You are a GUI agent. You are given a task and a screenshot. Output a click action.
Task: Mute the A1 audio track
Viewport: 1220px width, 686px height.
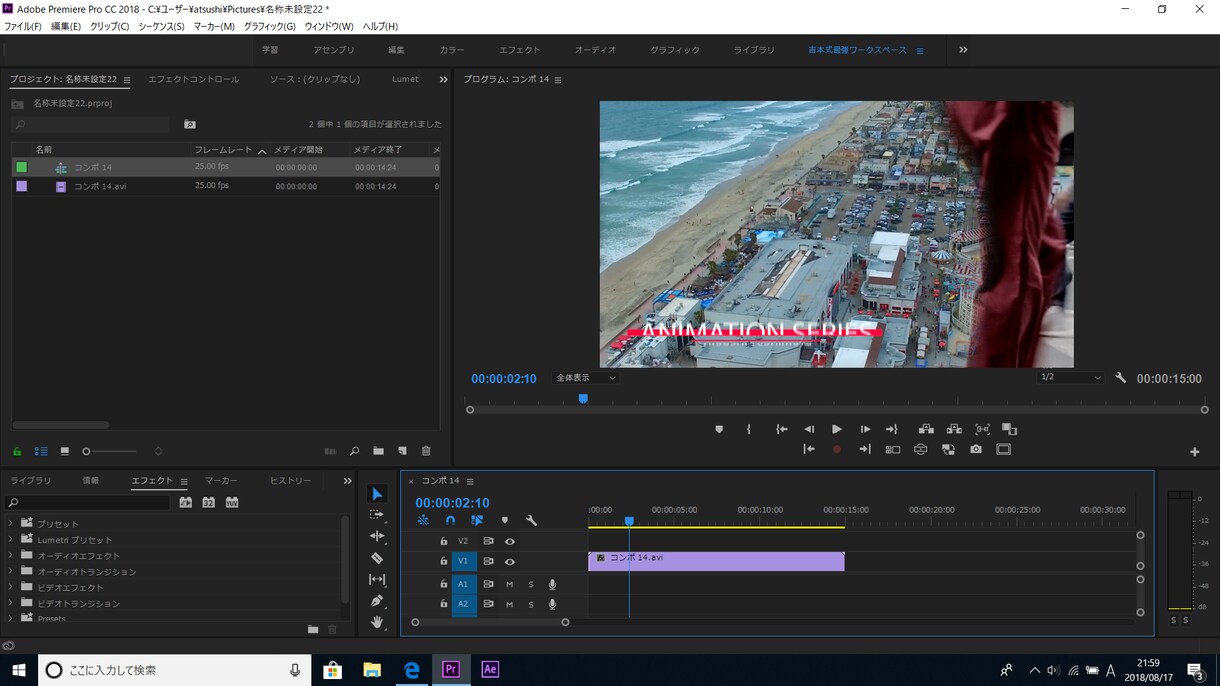[510, 584]
